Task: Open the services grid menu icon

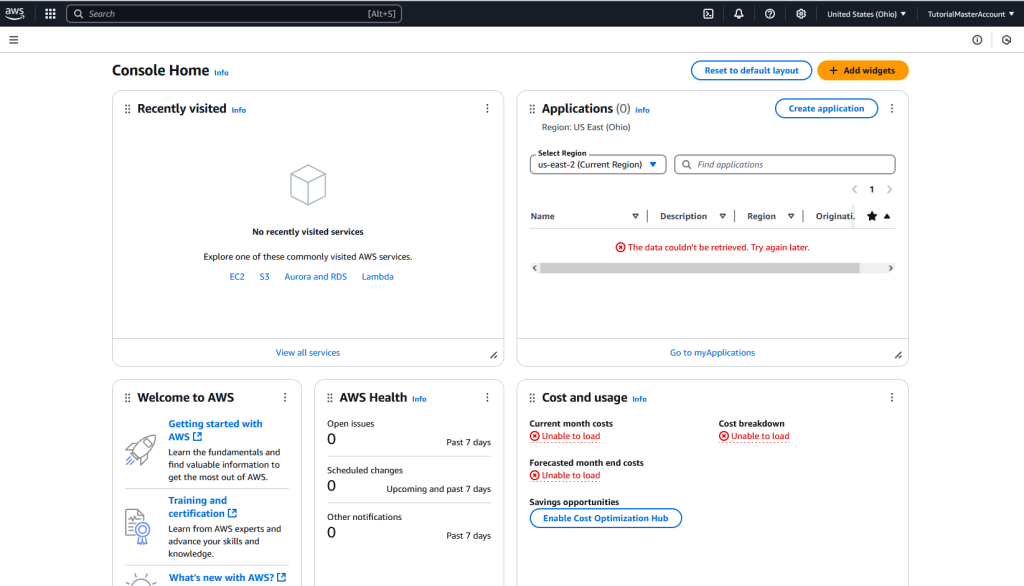Action: pos(50,14)
